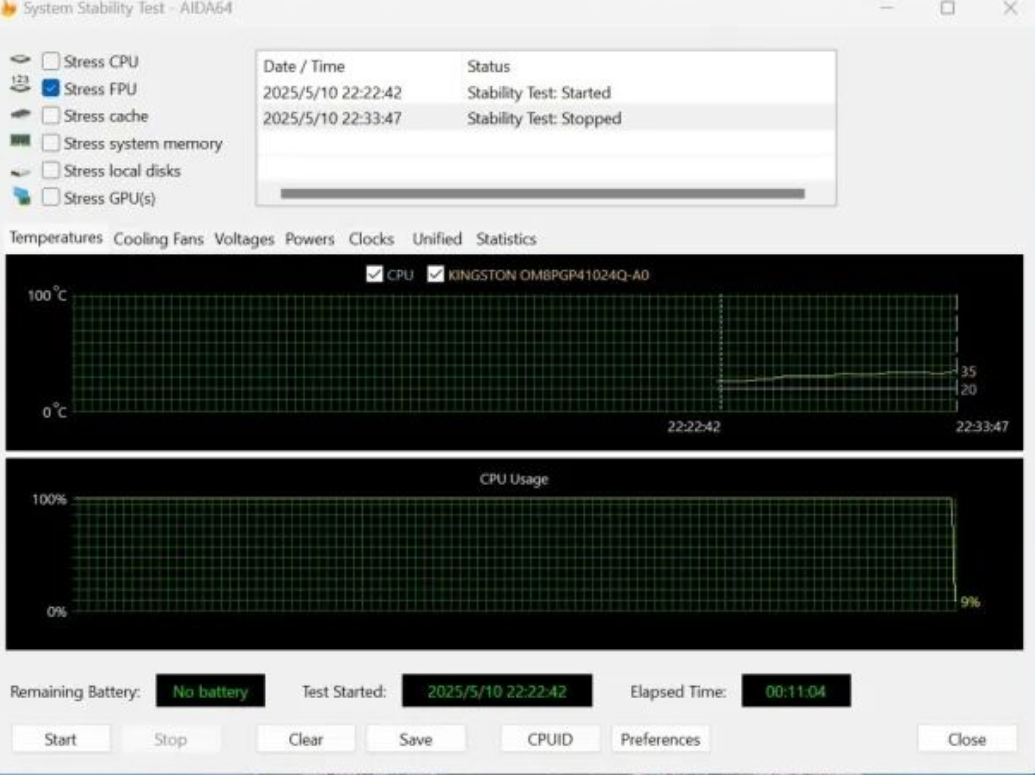Click the 123 FPU icon beside Stress FPU
The height and width of the screenshot is (775, 1035).
(x=20, y=89)
